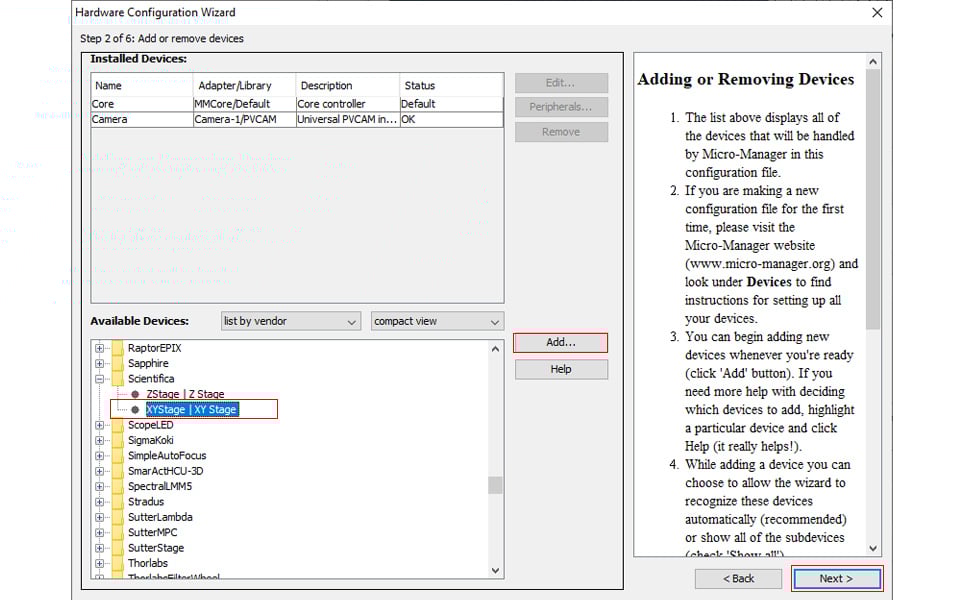This screenshot has width=964, height=600.
Task: Click the Help button
Action: pyautogui.click(x=561, y=369)
